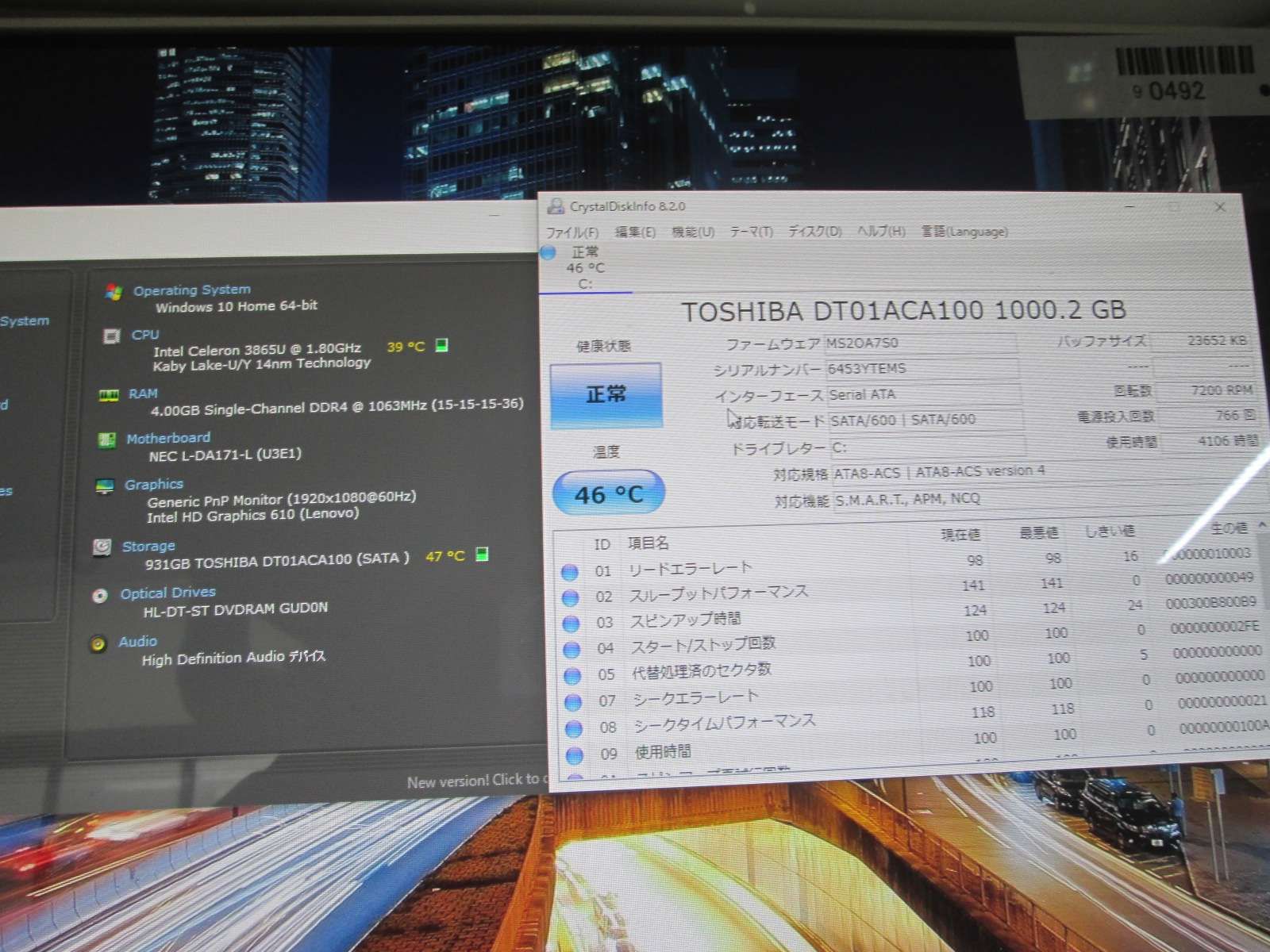Open the ヘルプ(H) menu
Image resolution: width=1270 pixels, height=952 pixels.
tap(881, 232)
